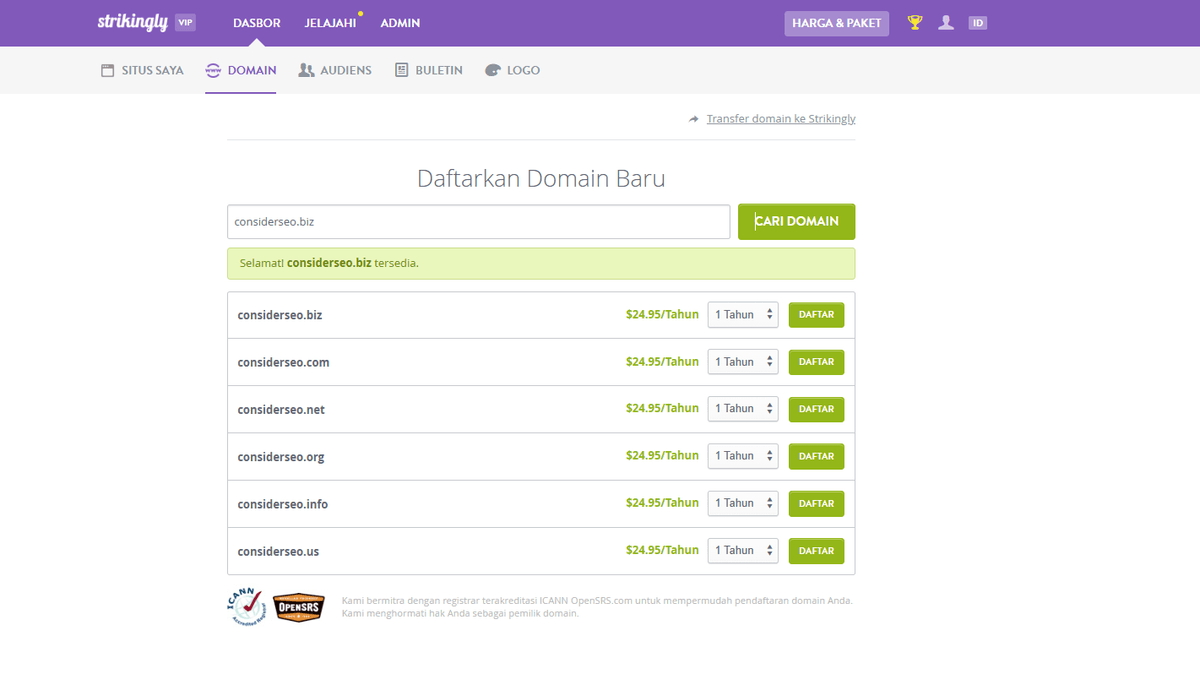
Task: Open the DASBOR menu
Action: point(256,23)
